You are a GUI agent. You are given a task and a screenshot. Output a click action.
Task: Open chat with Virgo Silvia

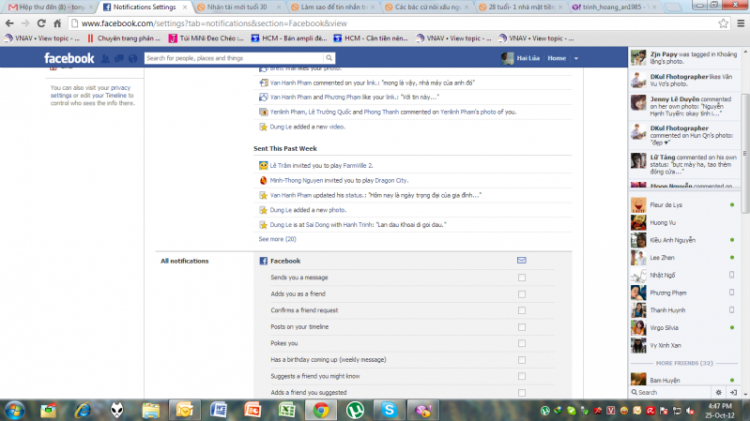[x=684, y=328]
